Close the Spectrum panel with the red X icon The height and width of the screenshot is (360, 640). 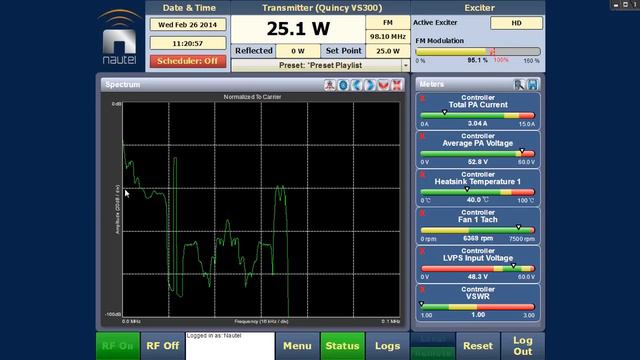click(x=397, y=85)
